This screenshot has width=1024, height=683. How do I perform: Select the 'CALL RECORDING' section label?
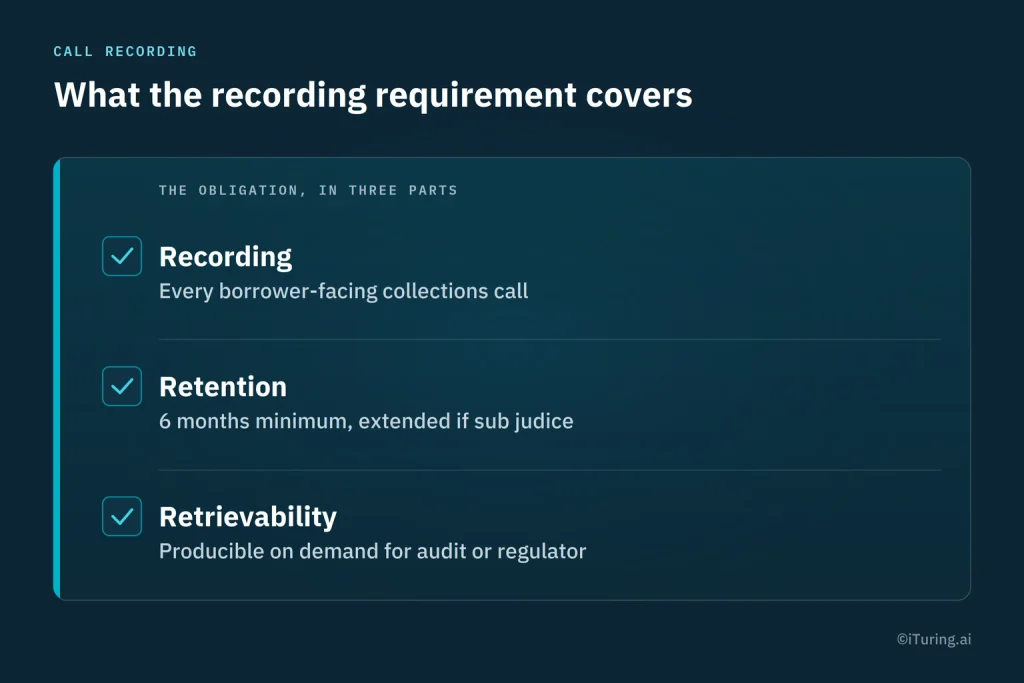click(125, 52)
